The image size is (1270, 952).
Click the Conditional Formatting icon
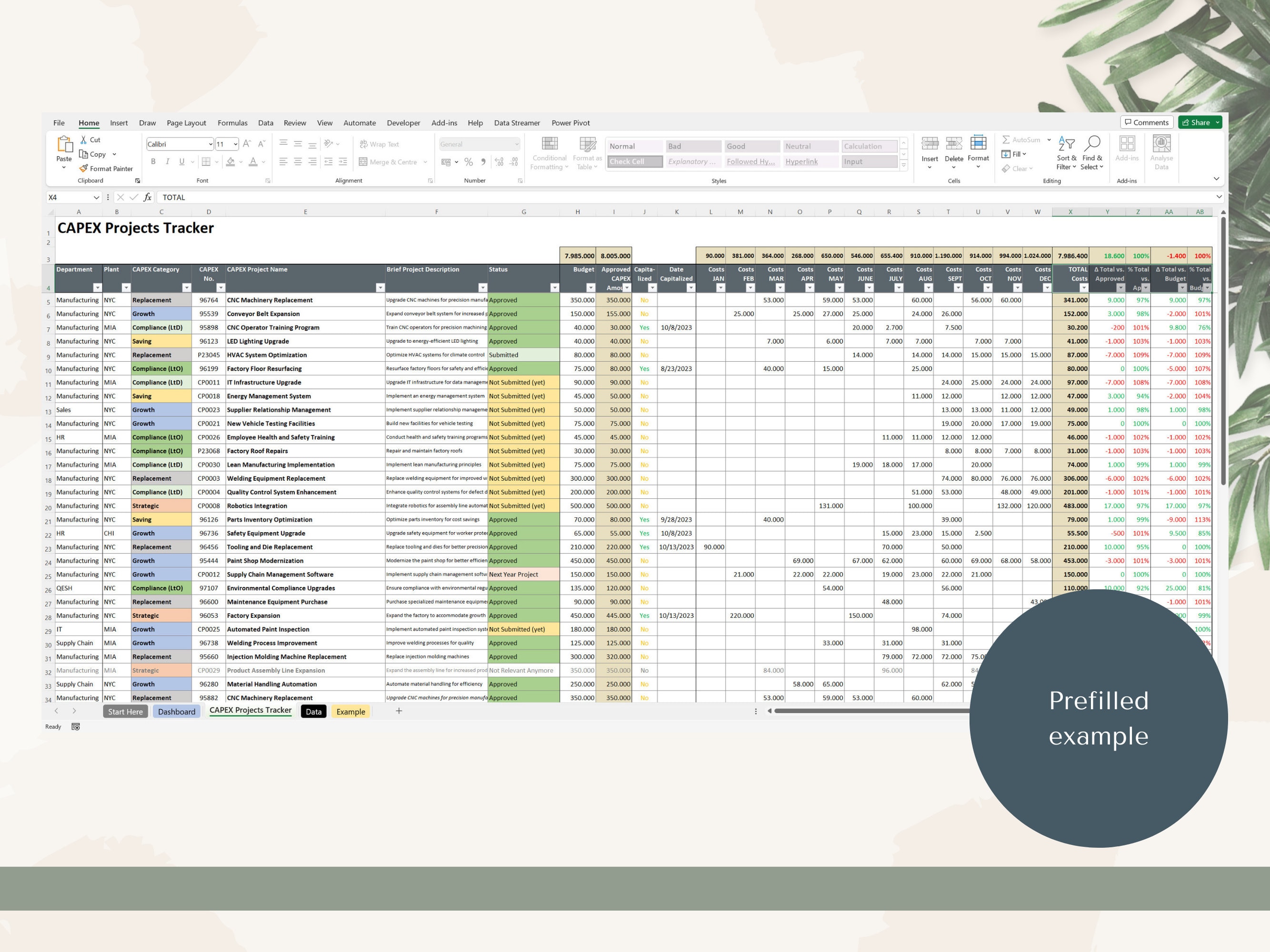click(550, 143)
